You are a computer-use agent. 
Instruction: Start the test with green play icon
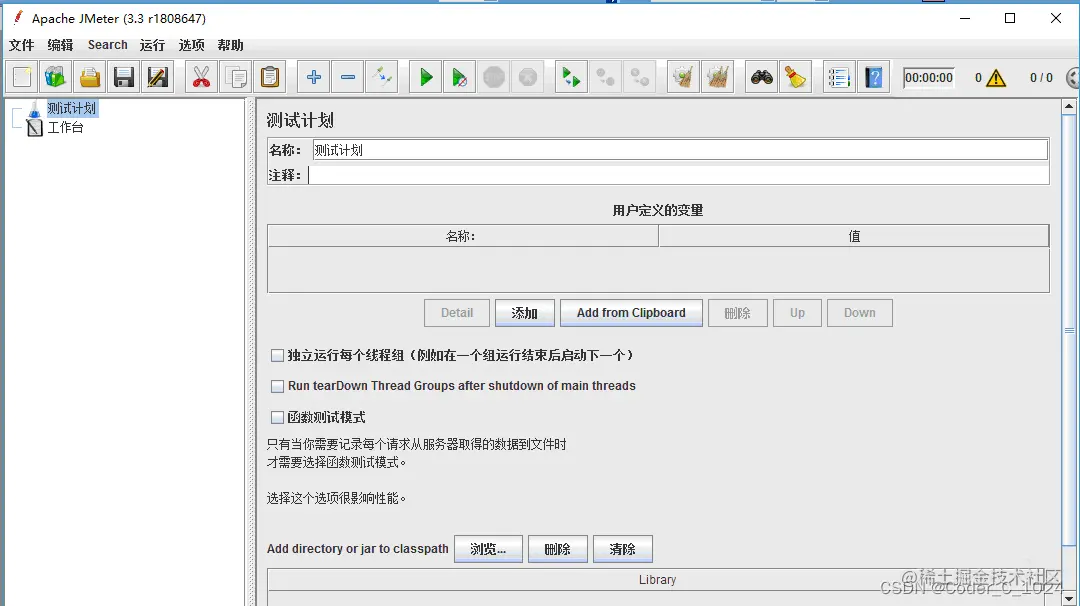(426, 77)
